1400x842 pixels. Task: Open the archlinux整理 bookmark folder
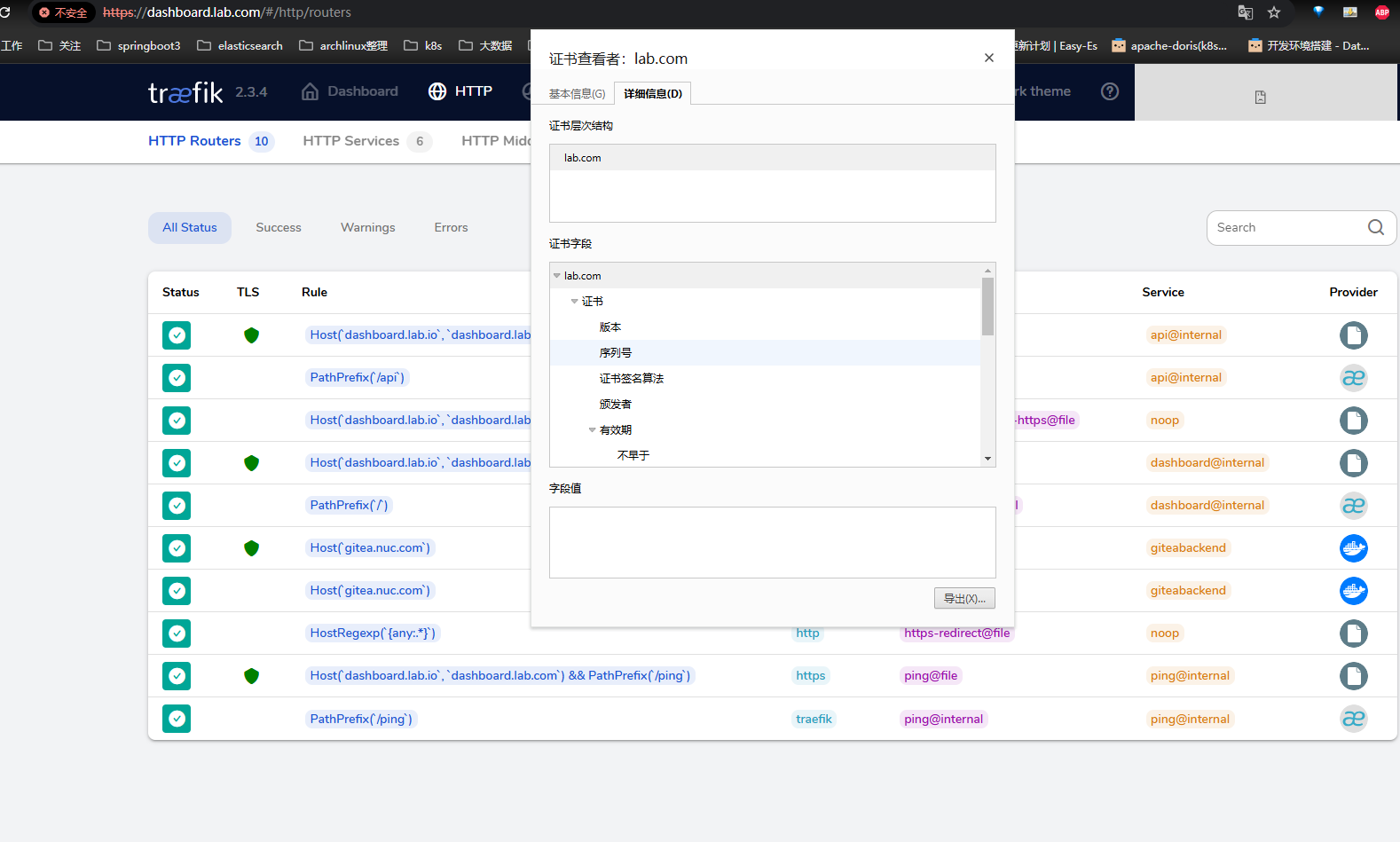pos(343,45)
